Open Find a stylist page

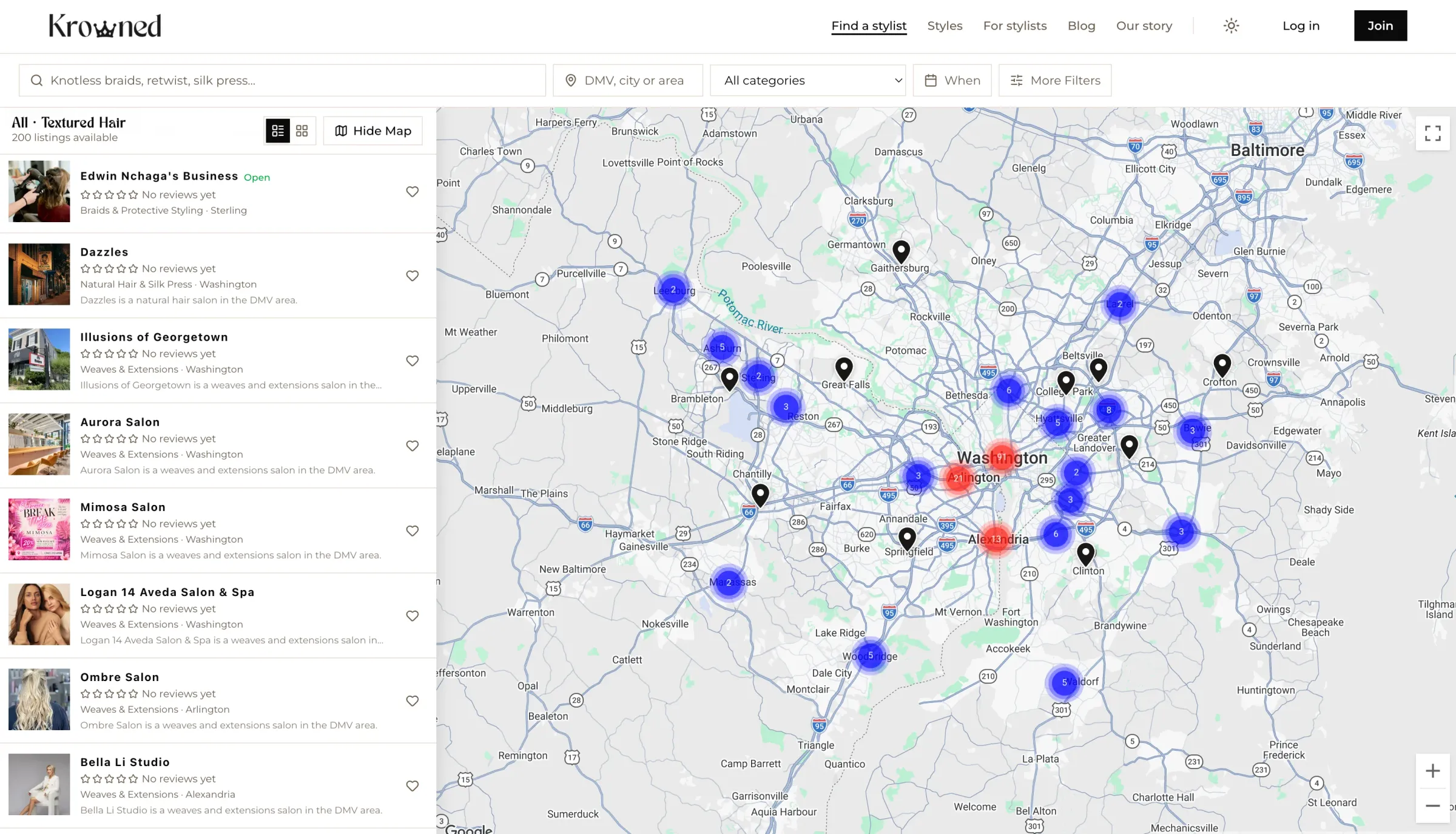(869, 25)
